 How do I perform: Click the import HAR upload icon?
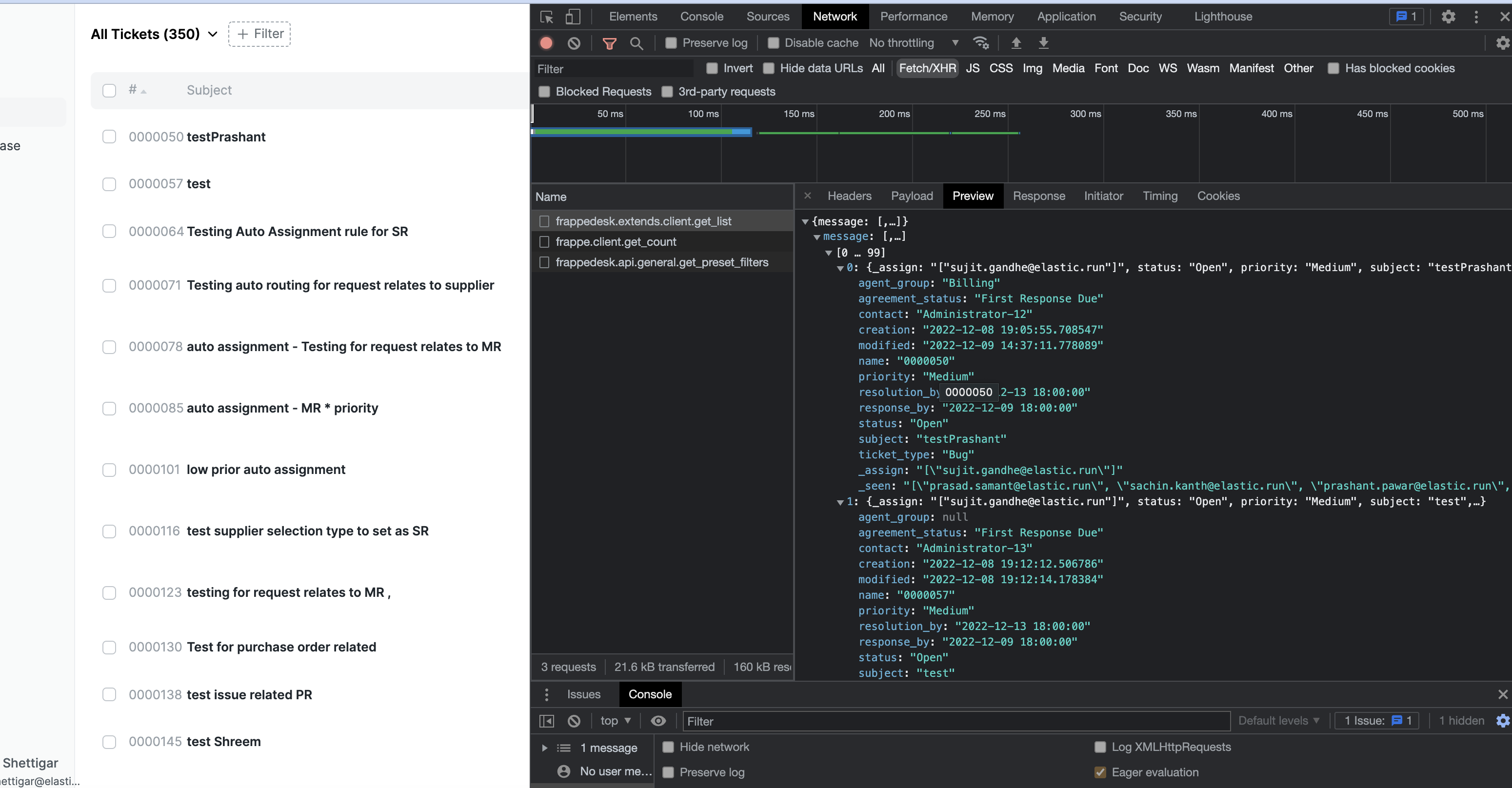(1016, 43)
